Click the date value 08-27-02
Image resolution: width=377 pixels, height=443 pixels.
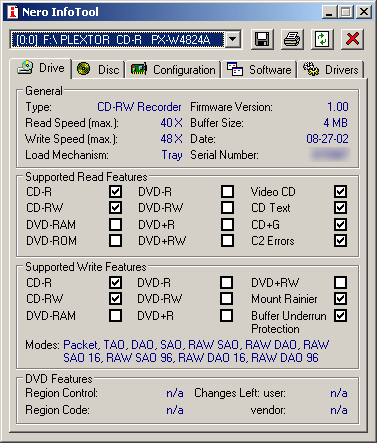point(327,139)
